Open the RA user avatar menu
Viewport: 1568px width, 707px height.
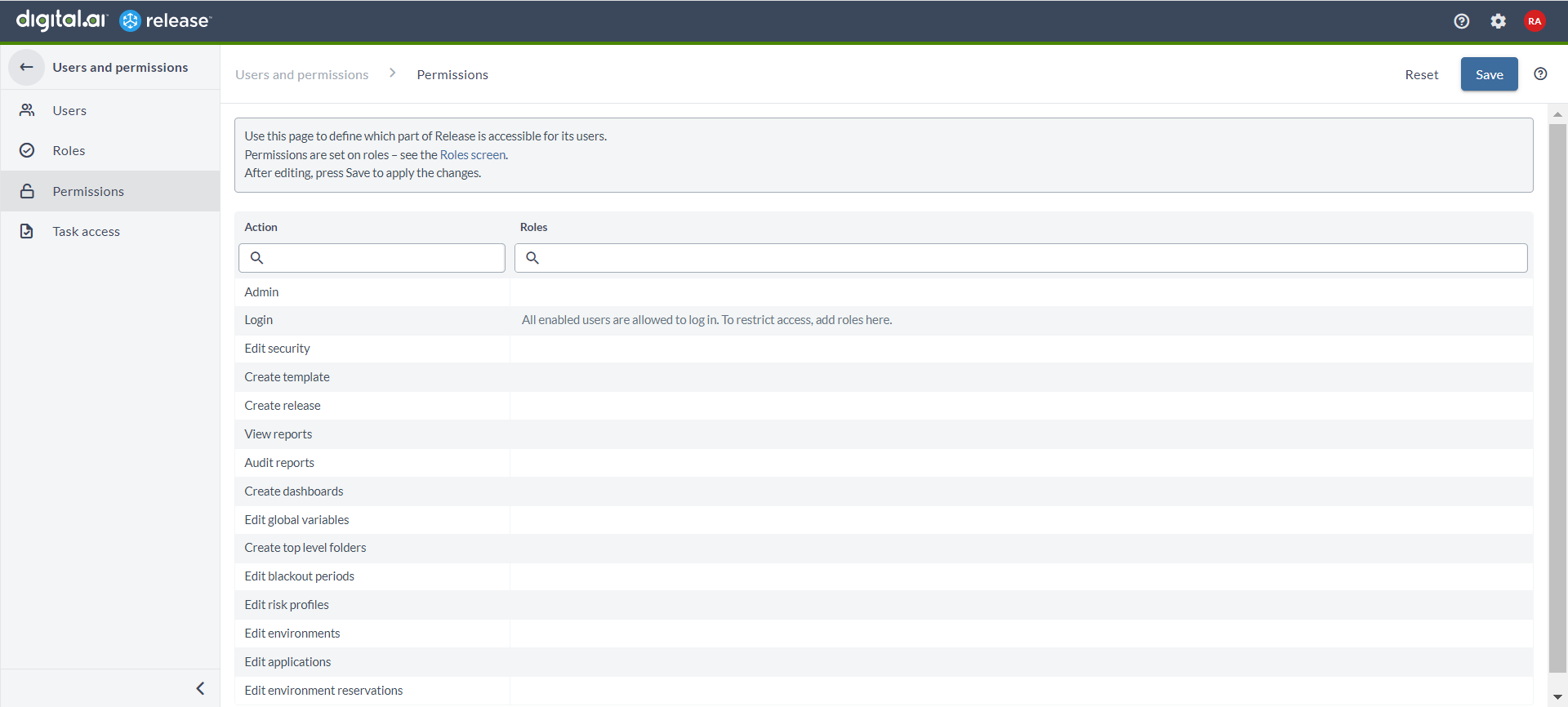[1535, 21]
